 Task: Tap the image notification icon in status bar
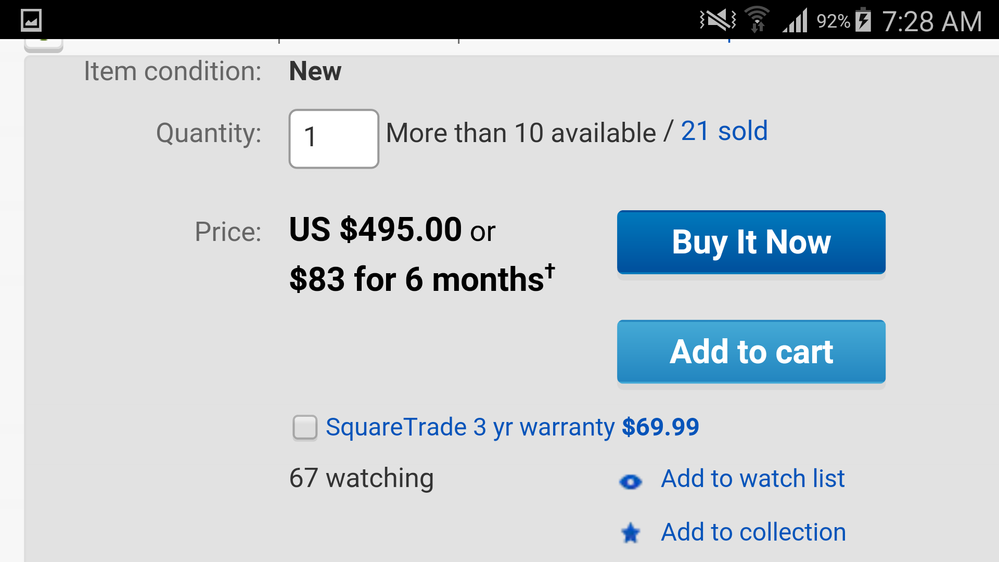coord(31,20)
